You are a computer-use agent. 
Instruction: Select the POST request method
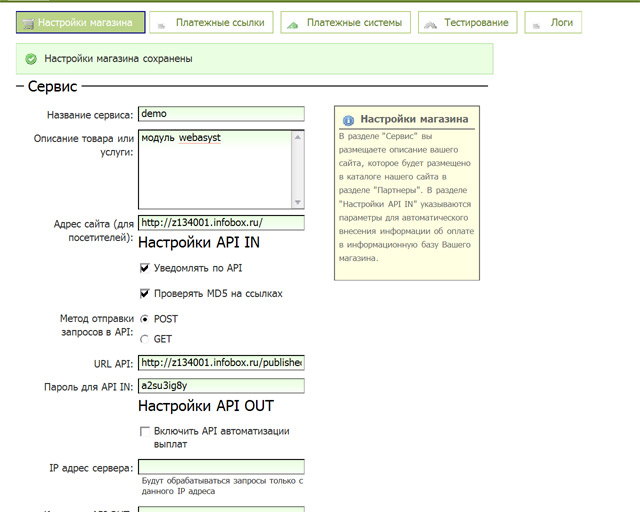click(144, 319)
